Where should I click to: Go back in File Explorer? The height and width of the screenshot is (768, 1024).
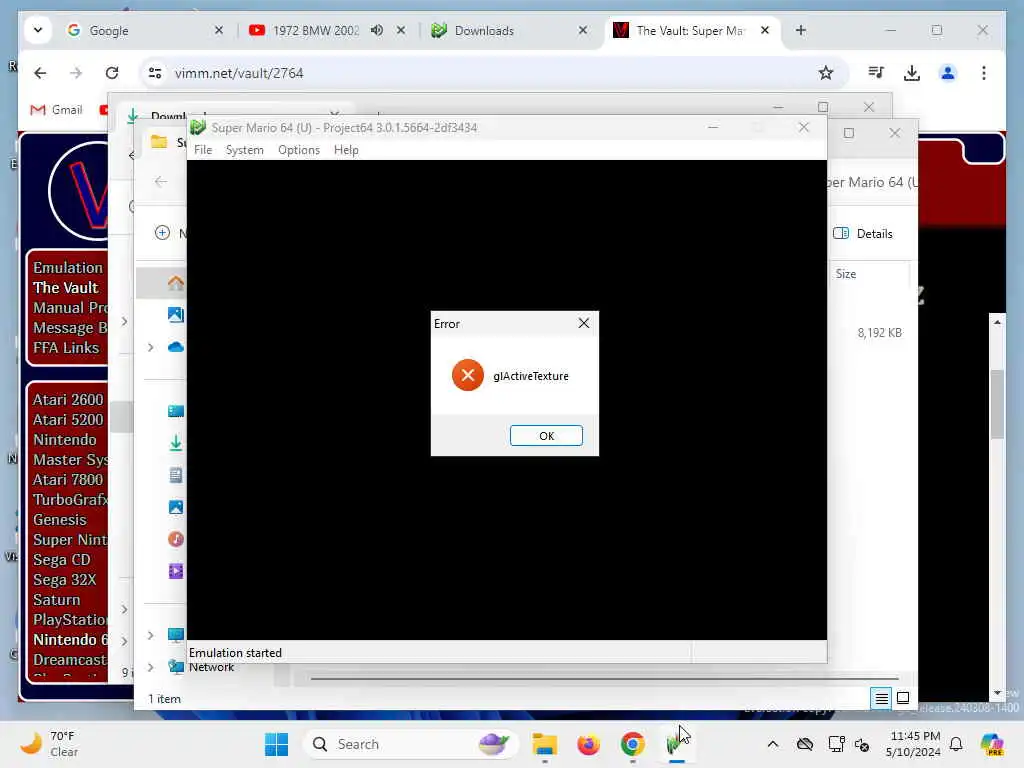[x=161, y=182]
